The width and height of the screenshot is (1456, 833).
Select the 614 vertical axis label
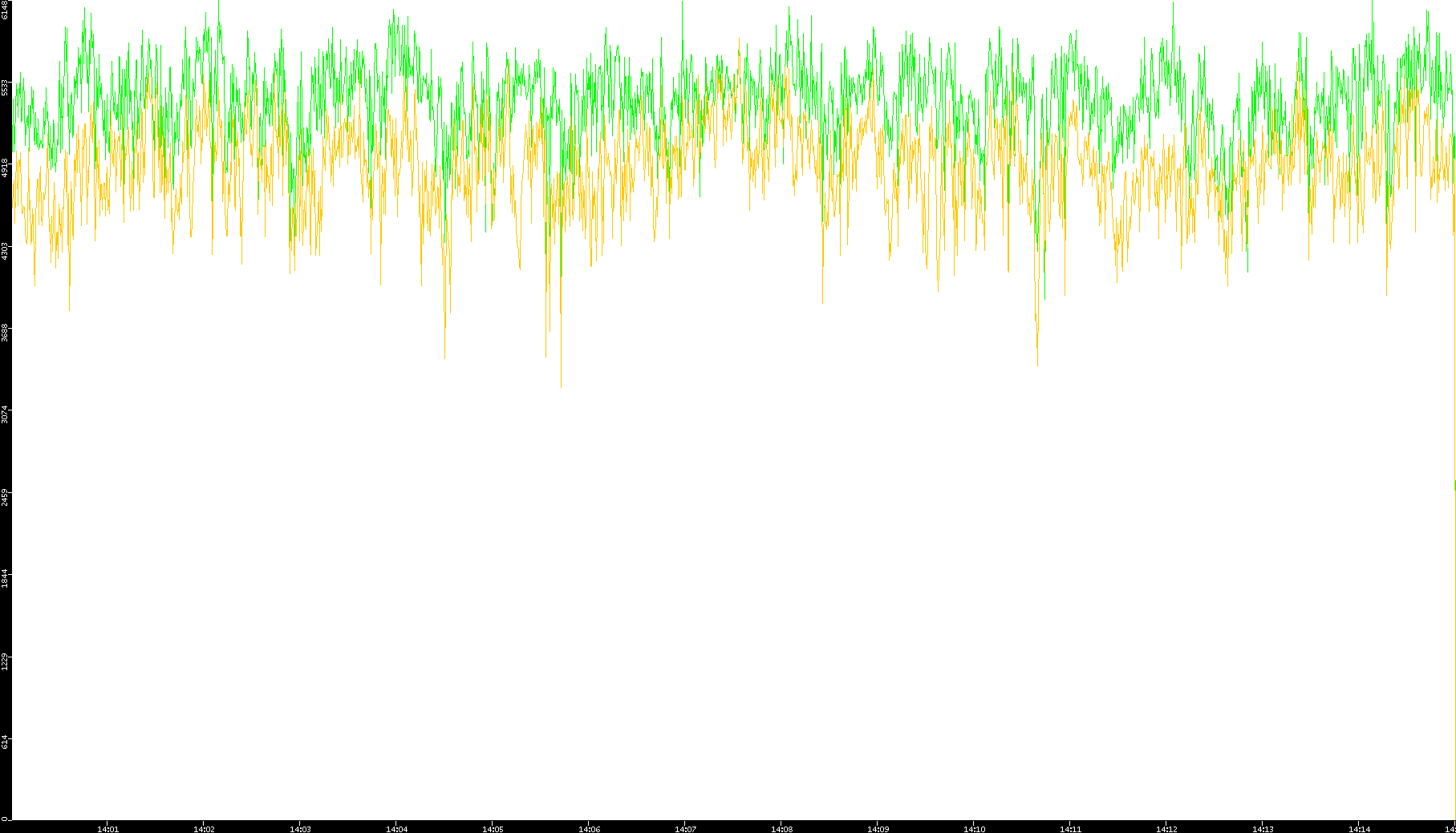click(x=5, y=742)
